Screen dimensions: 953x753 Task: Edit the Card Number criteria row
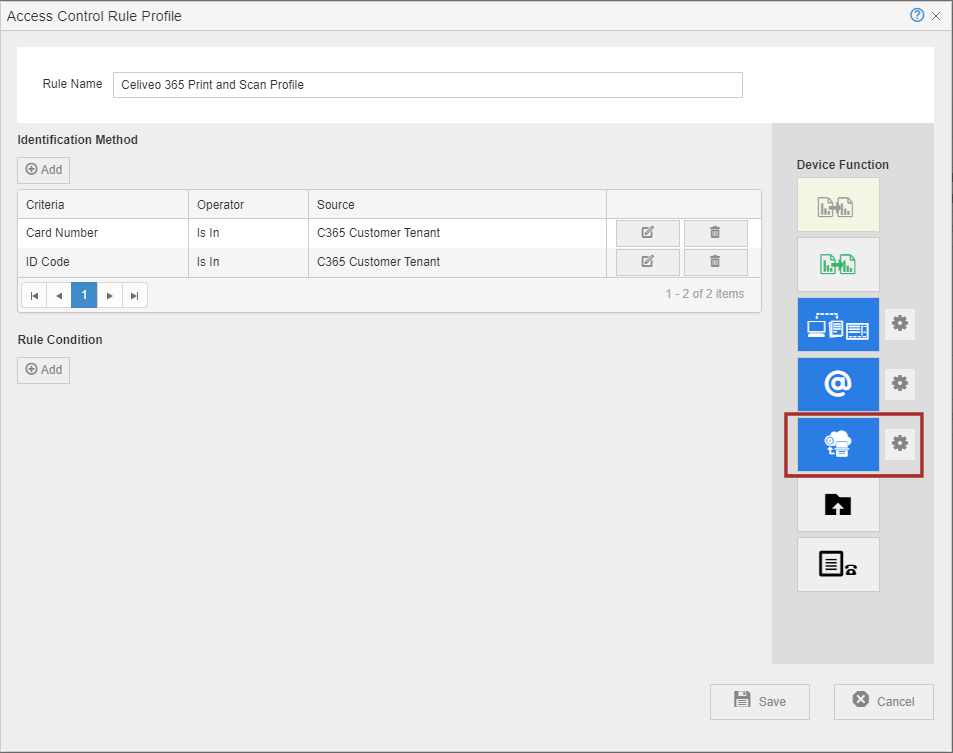tap(647, 233)
